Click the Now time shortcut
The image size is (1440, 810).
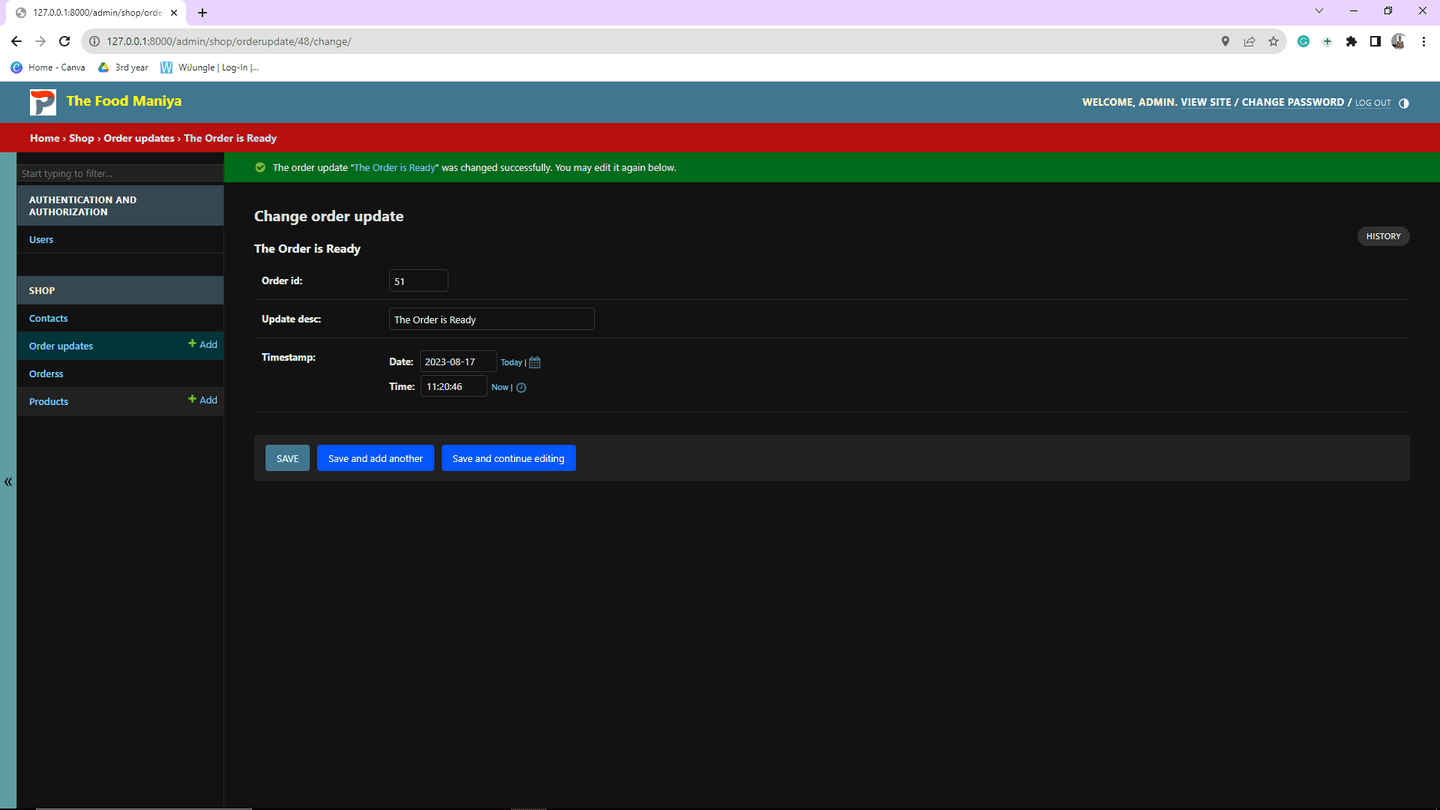click(x=500, y=387)
